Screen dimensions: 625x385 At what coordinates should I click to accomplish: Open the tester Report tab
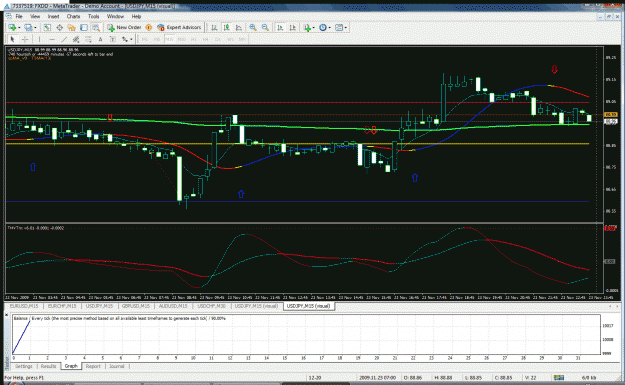(x=93, y=366)
